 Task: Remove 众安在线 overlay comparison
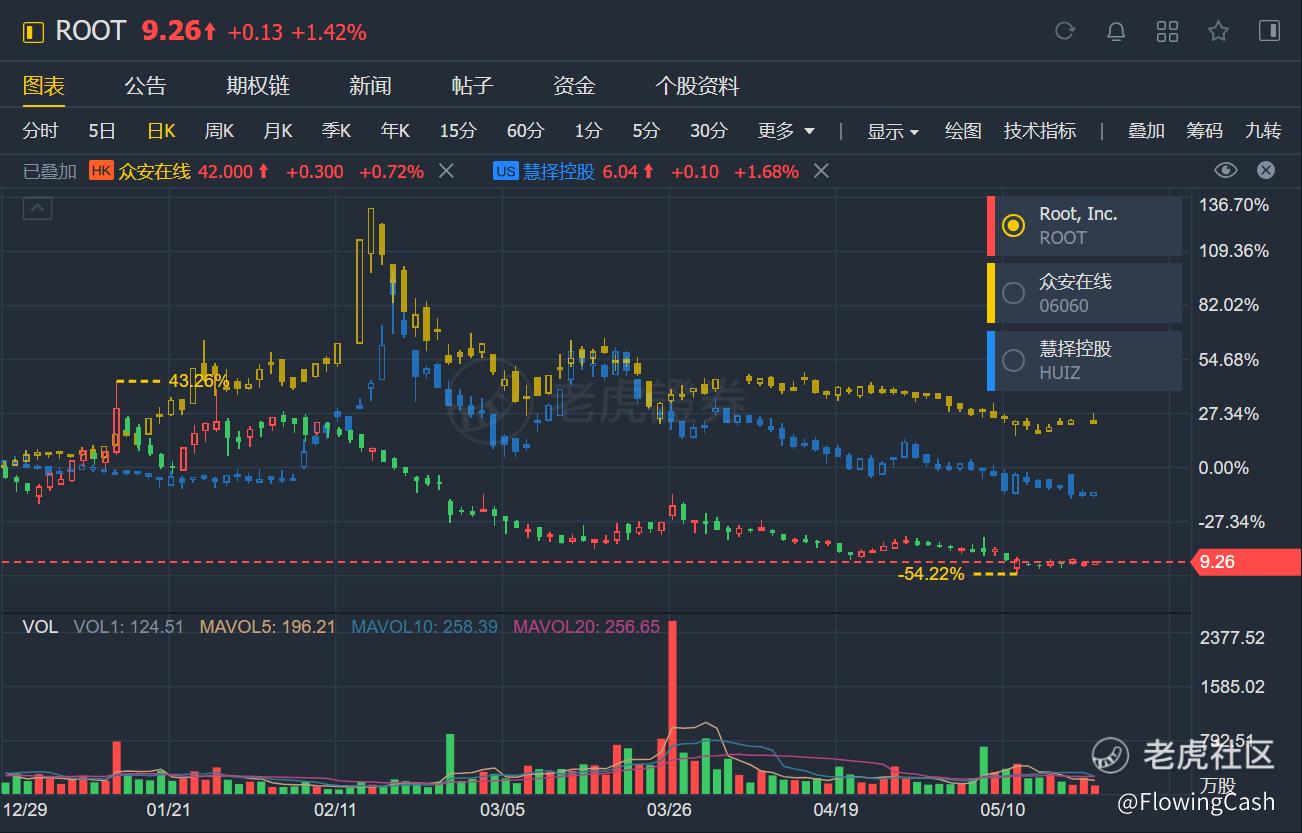coord(447,171)
